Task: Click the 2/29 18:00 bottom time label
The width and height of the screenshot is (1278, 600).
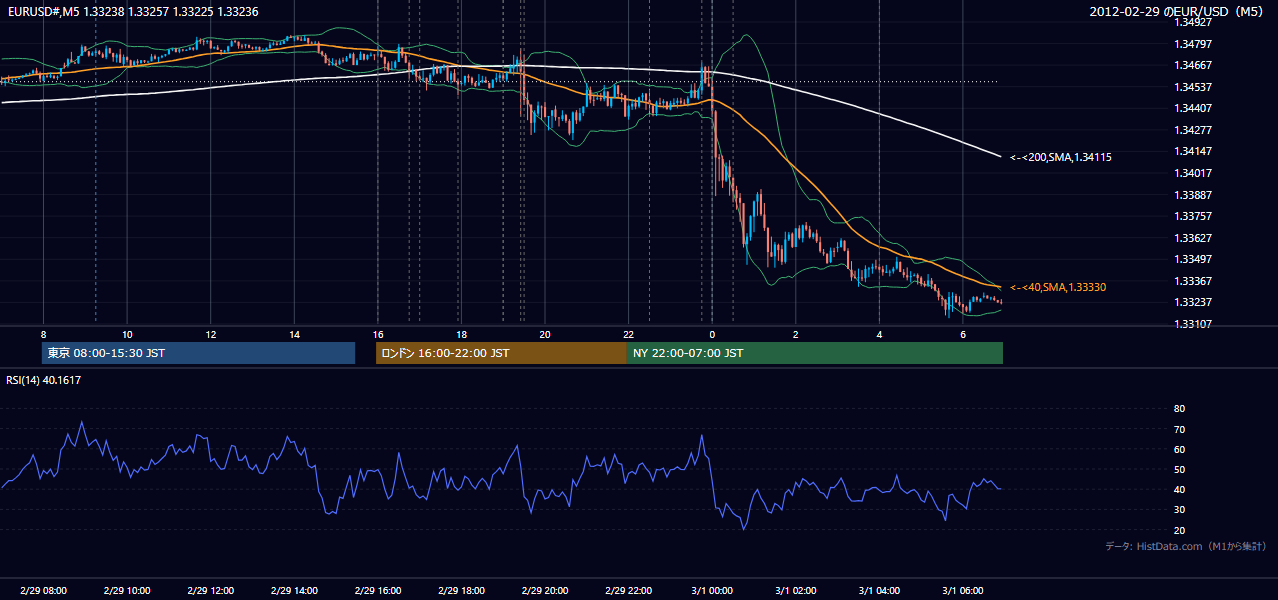Action: [x=461, y=591]
